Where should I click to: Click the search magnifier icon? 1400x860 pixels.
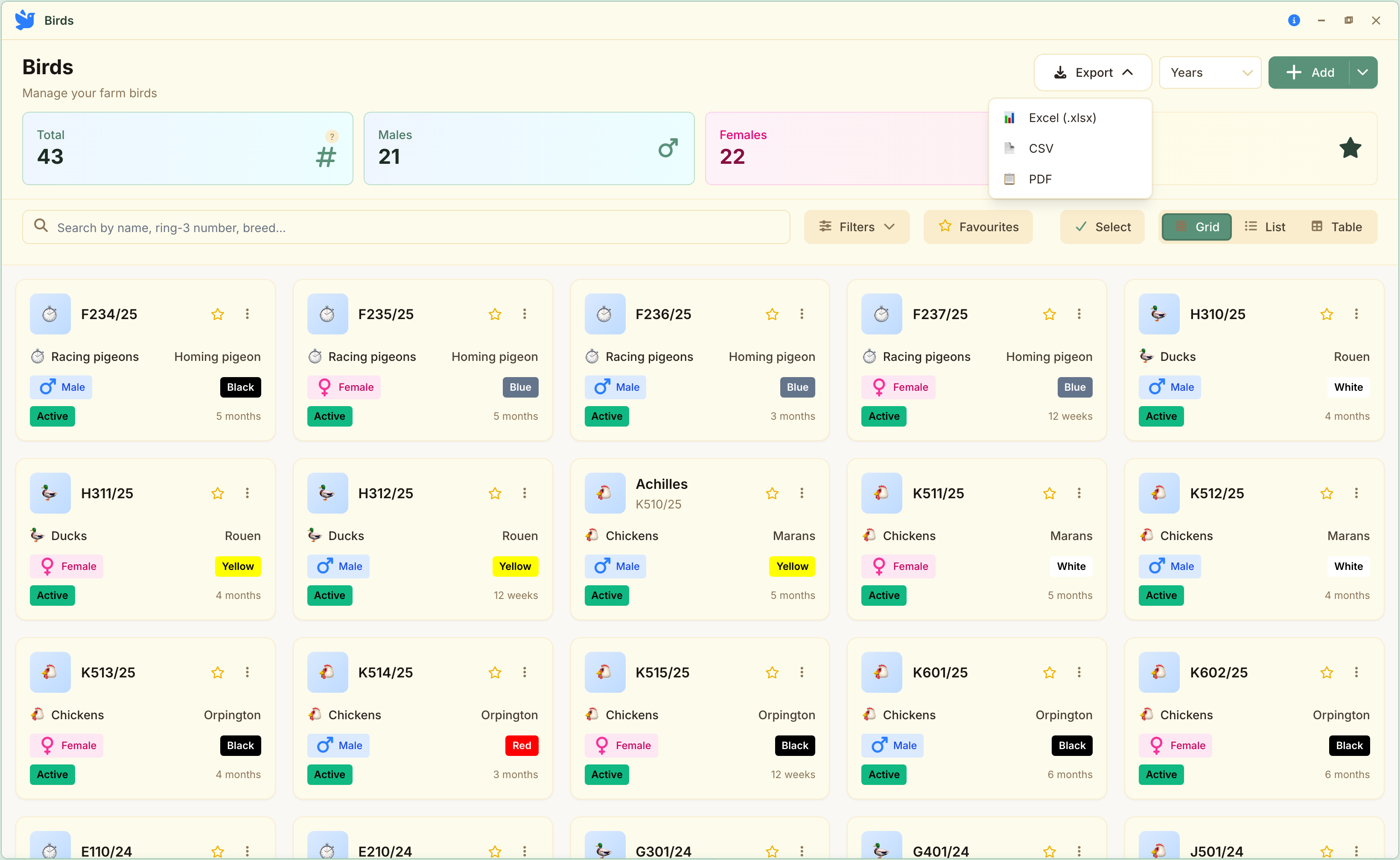point(41,226)
